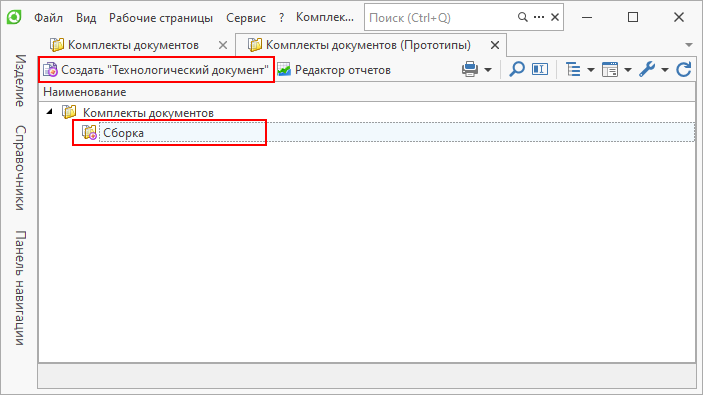Viewport: 703px width, 395px height.
Task: Click the column layout table icon
Action: click(610, 69)
